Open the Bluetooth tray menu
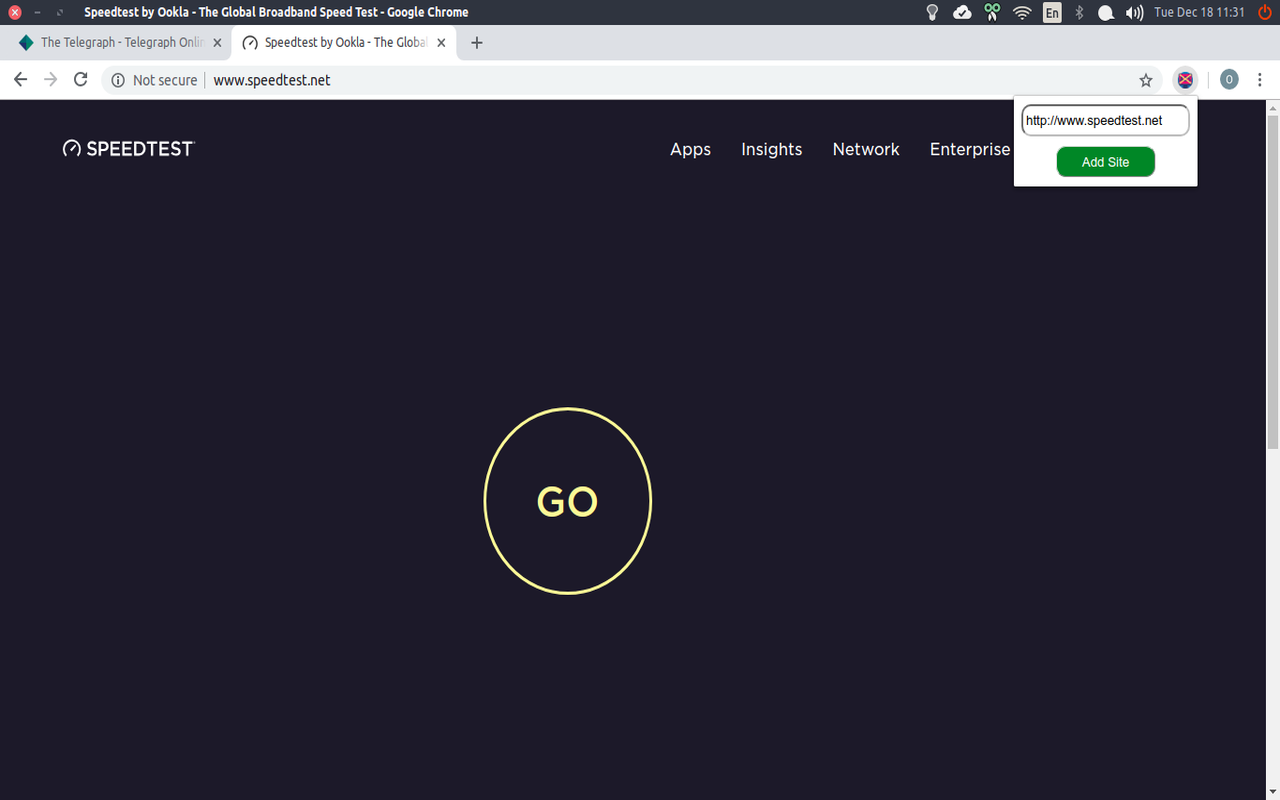 [x=1079, y=12]
